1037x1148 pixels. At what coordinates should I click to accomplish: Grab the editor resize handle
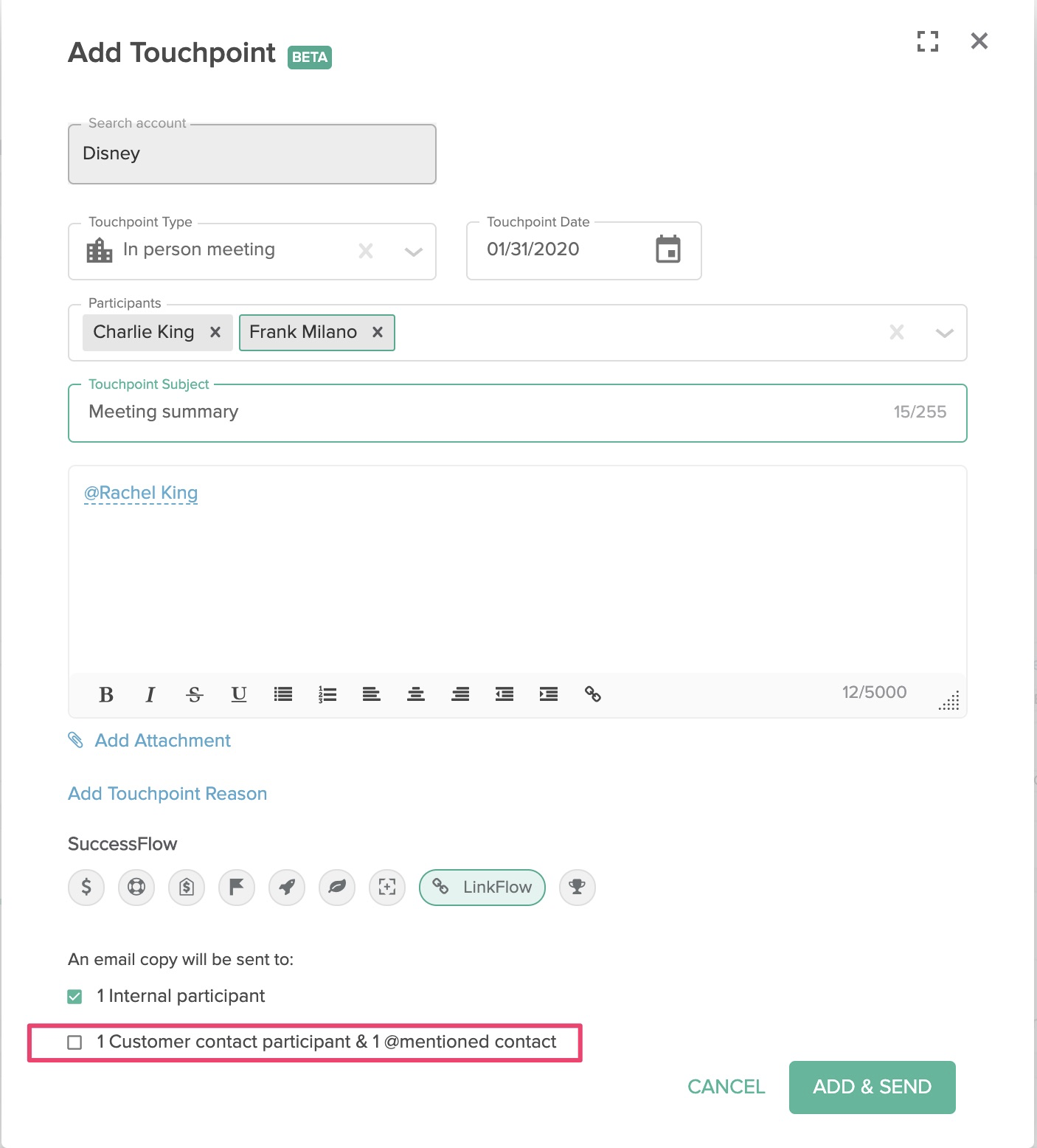[949, 700]
